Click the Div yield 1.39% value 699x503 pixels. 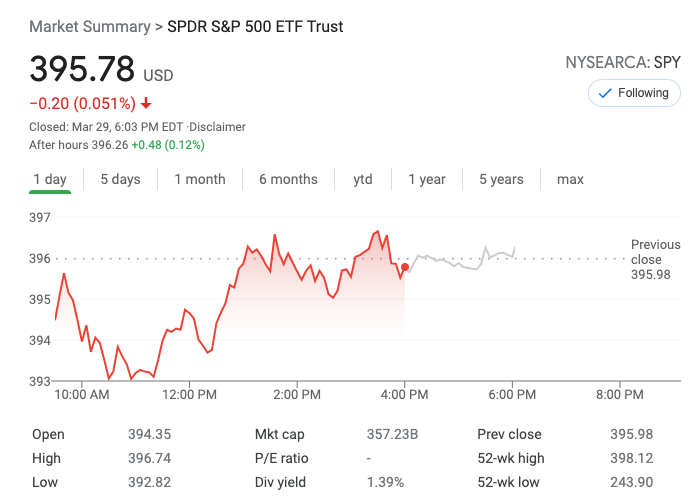tap(385, 482)
